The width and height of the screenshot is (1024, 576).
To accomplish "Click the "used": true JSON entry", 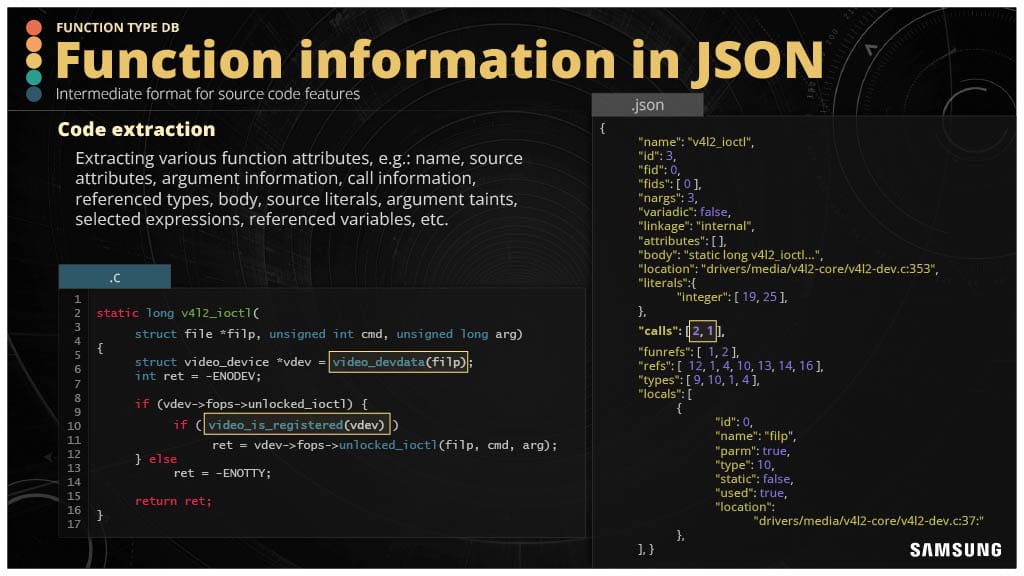I will [751, 493].
